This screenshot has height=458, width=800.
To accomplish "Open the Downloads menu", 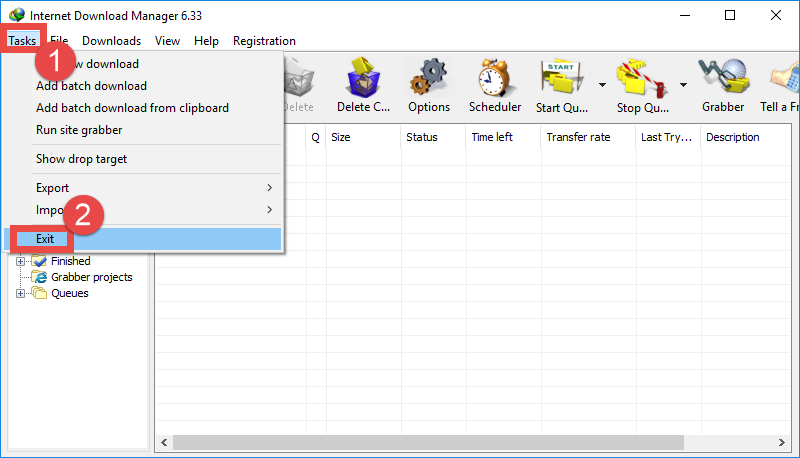I will pos(111,41).
